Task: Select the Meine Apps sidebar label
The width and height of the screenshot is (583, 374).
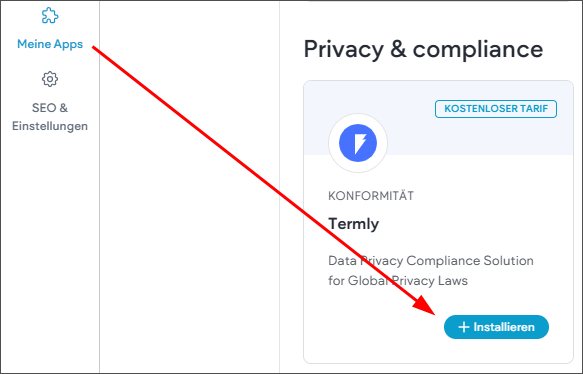Action: click(50, 44)
